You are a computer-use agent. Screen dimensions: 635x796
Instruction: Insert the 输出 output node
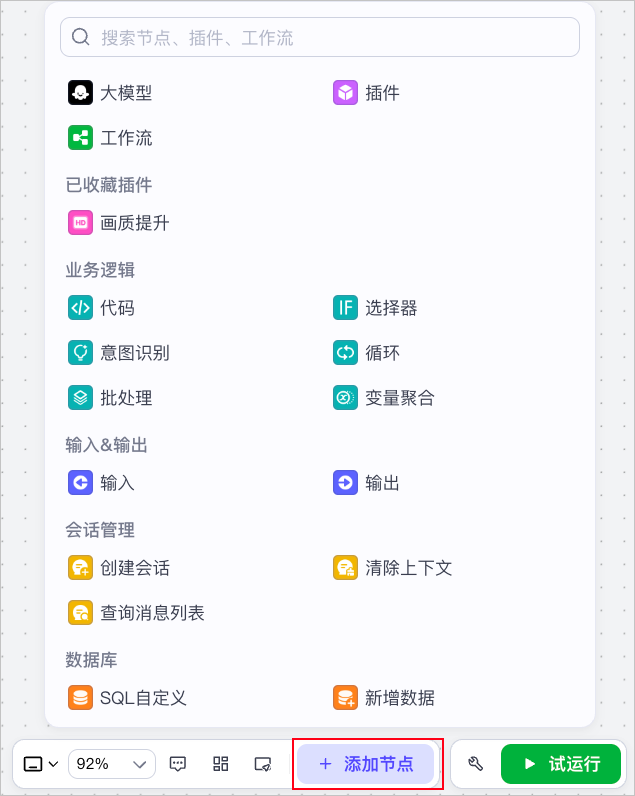366,483
